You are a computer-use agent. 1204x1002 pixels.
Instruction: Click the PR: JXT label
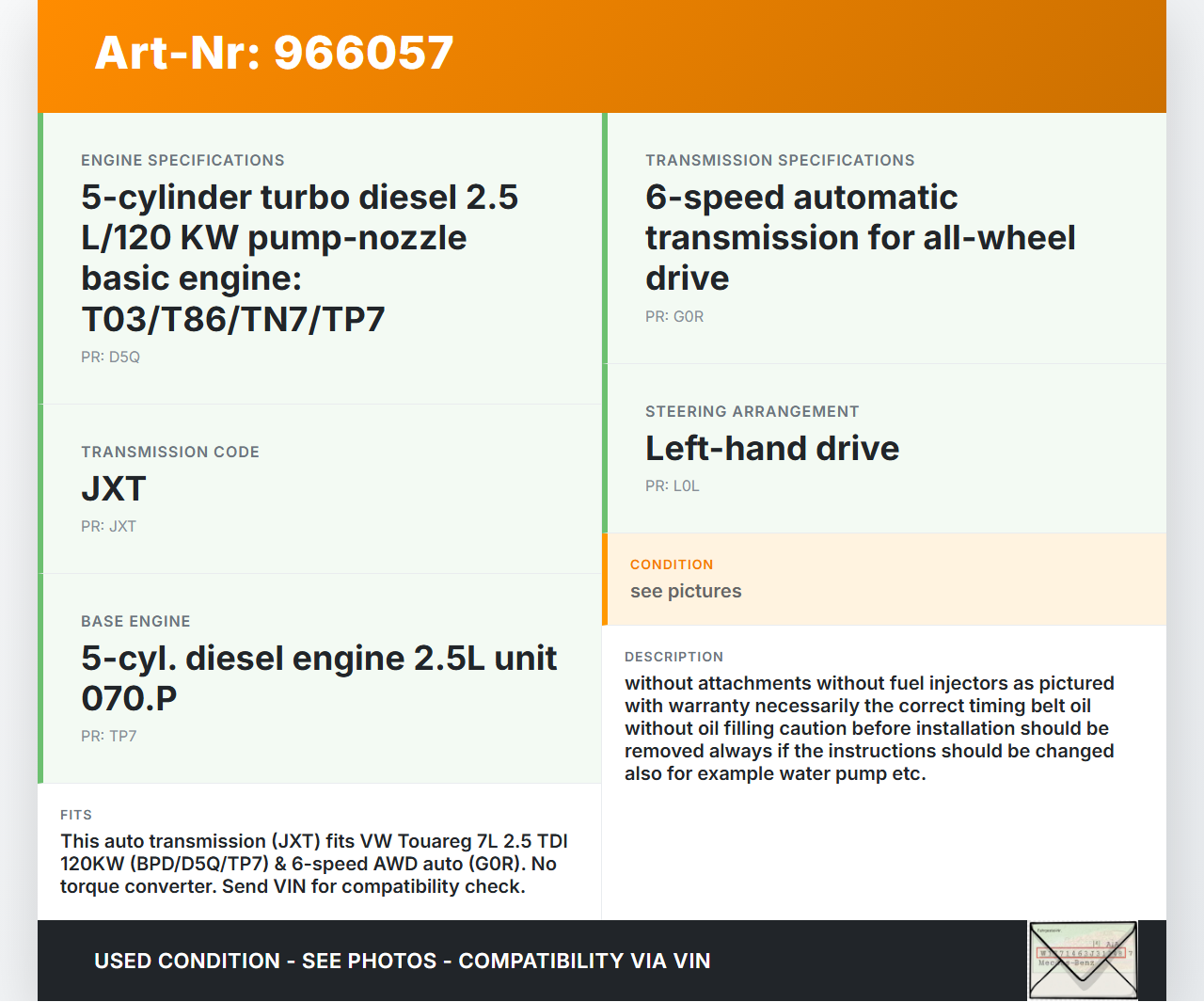click(x=108, y=527)
